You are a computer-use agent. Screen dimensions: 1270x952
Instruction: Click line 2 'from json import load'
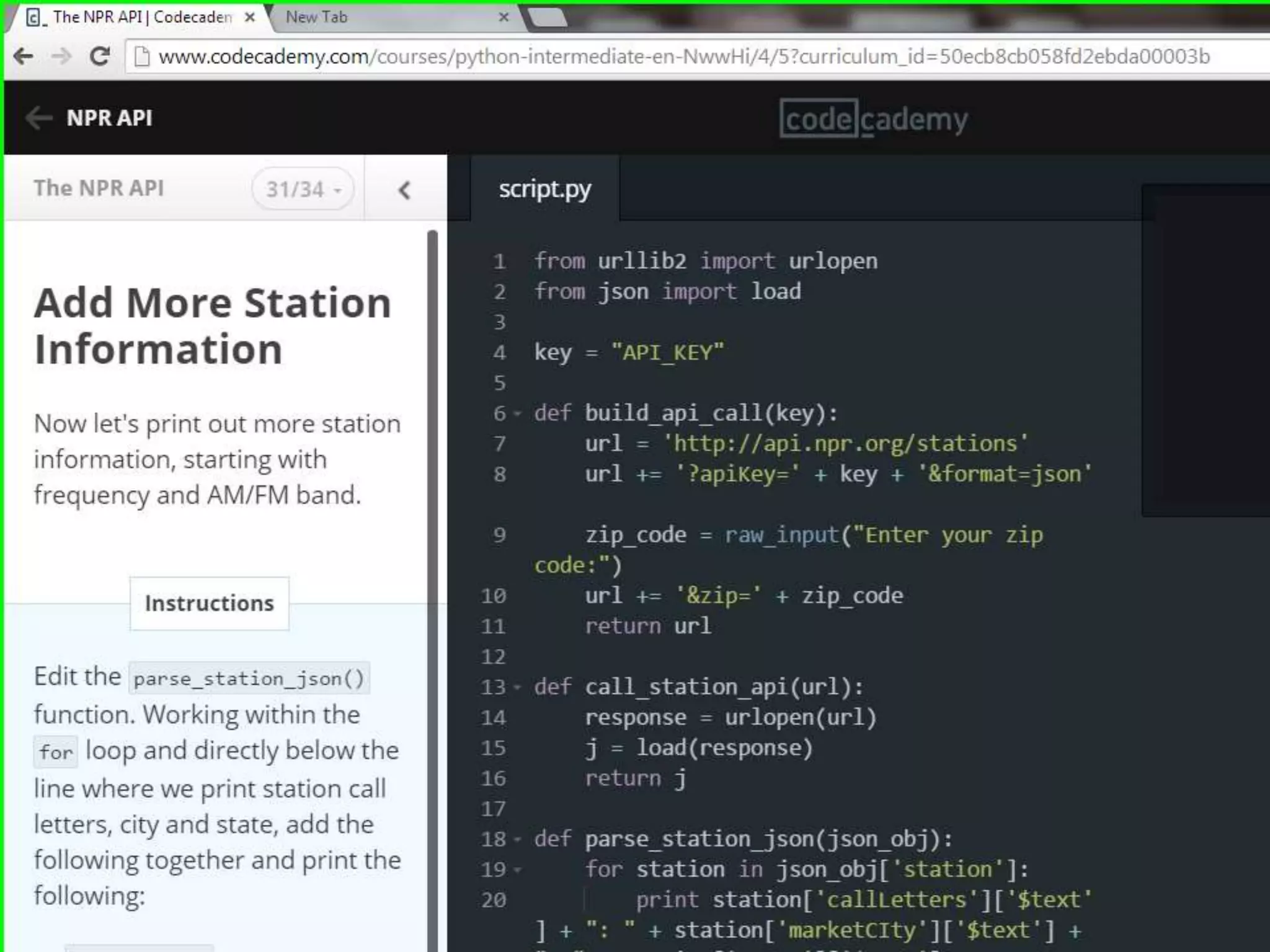click(668, 291)
